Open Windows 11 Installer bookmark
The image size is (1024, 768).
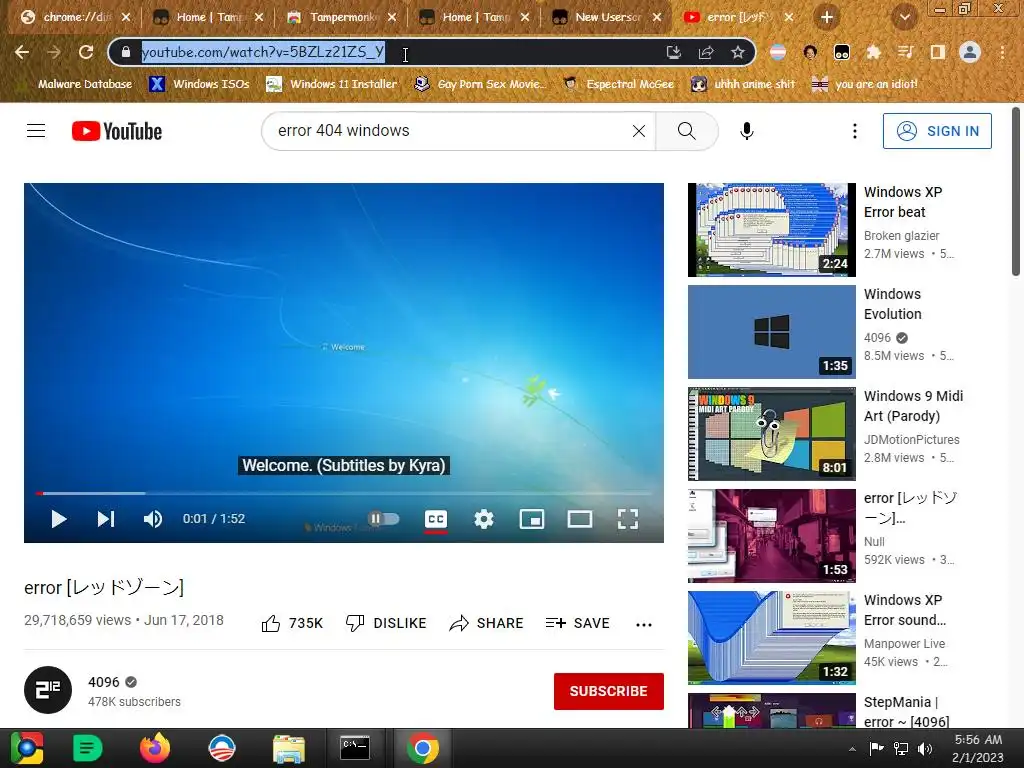coord(332,84)
